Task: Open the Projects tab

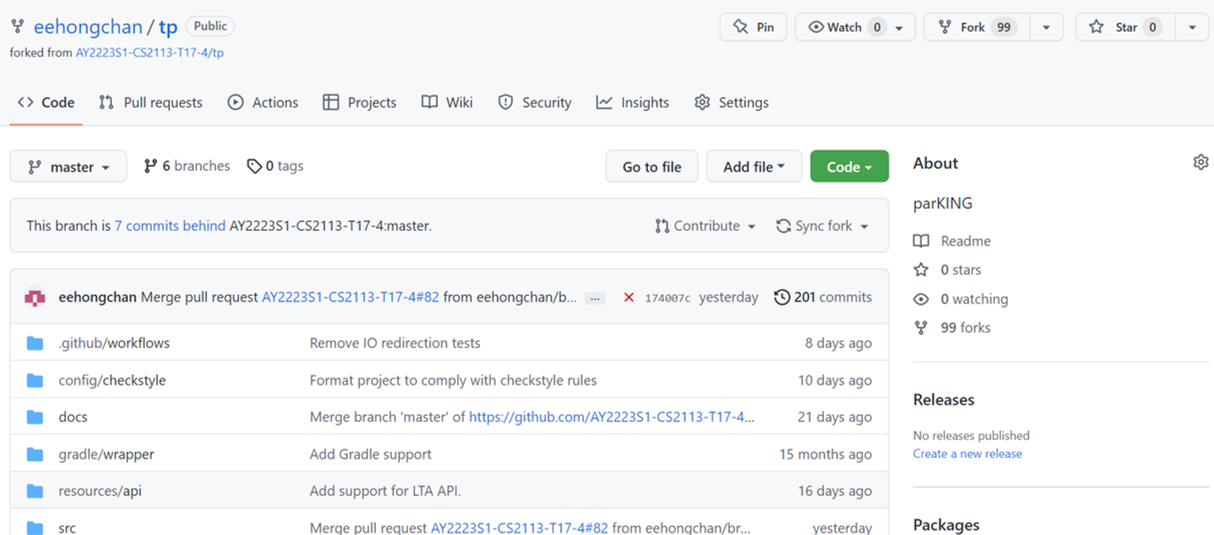Action: click(x=360, y=102)
